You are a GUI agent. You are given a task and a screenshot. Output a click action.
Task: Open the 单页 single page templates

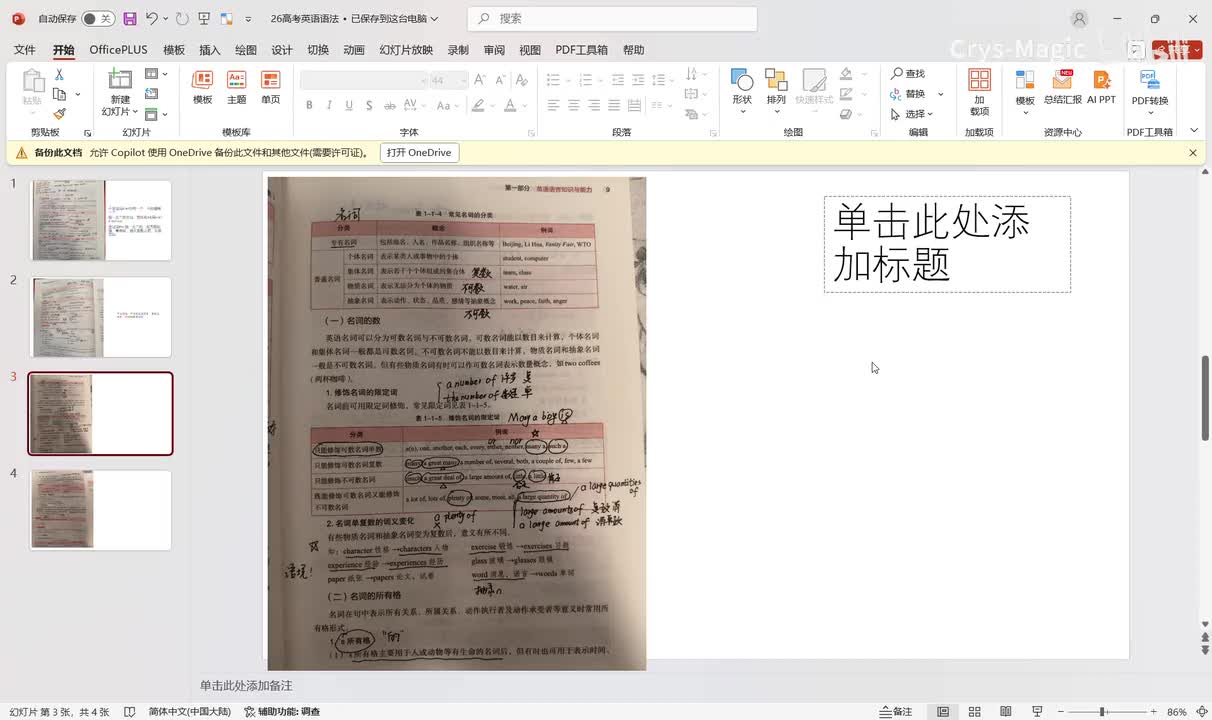(x=271, y=87)
